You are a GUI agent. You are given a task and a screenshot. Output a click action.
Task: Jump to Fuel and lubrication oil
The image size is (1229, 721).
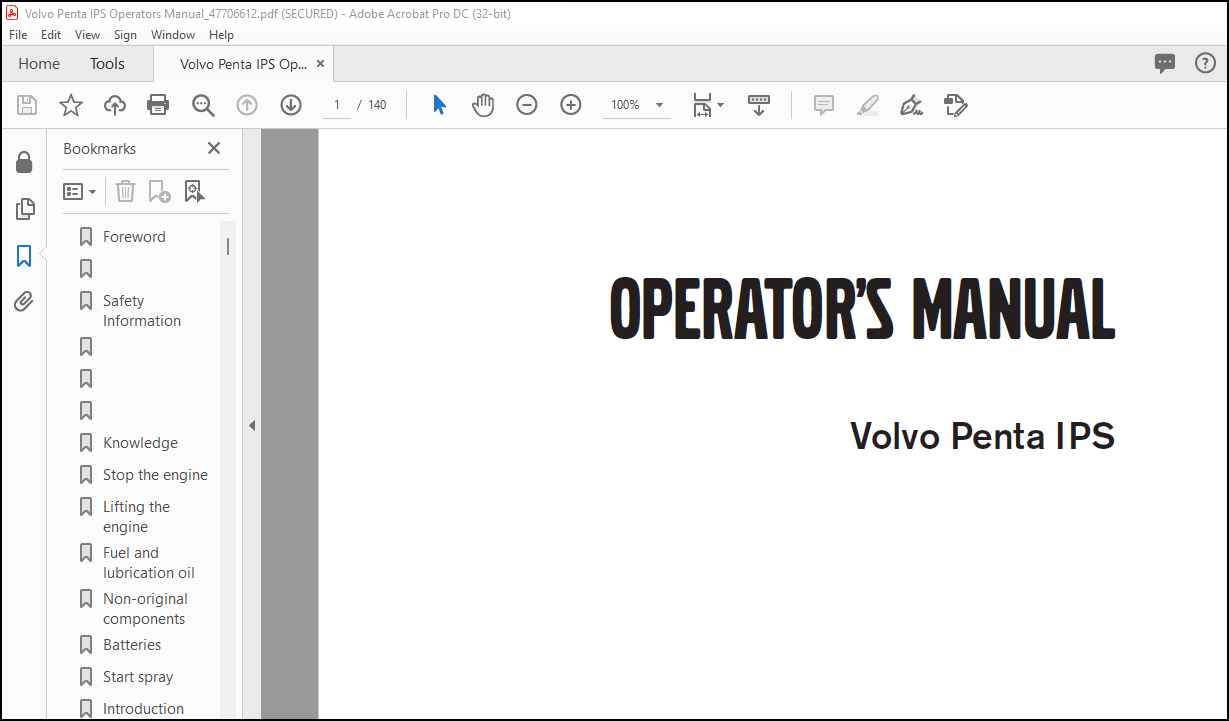click(x=149, y=563)
